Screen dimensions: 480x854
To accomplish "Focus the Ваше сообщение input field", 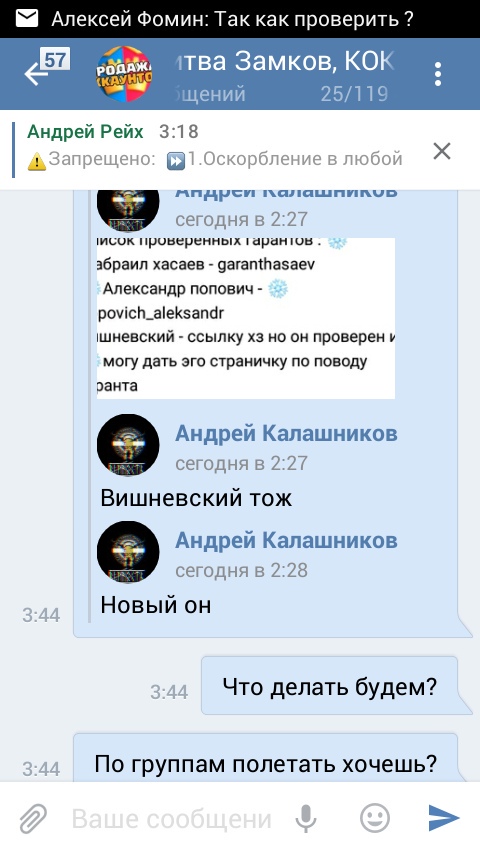I will pos(172,819).
